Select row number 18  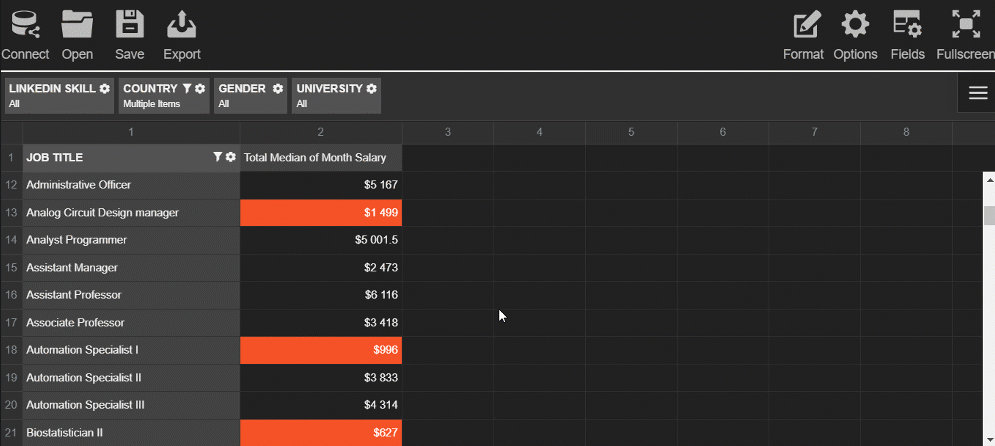11,350
